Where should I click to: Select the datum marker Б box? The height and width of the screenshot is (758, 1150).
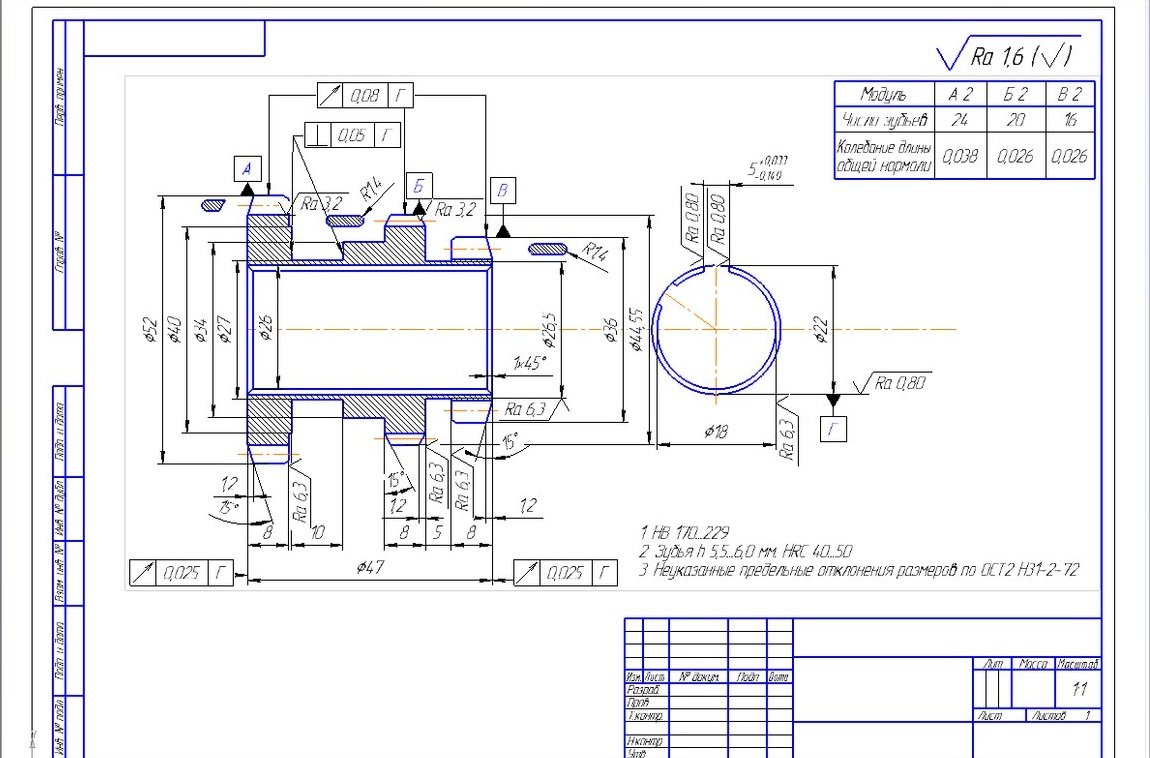coord(419,186)
